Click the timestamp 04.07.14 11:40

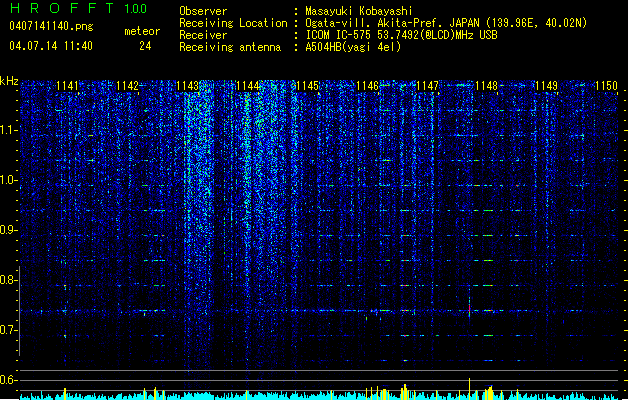[51, 46]
